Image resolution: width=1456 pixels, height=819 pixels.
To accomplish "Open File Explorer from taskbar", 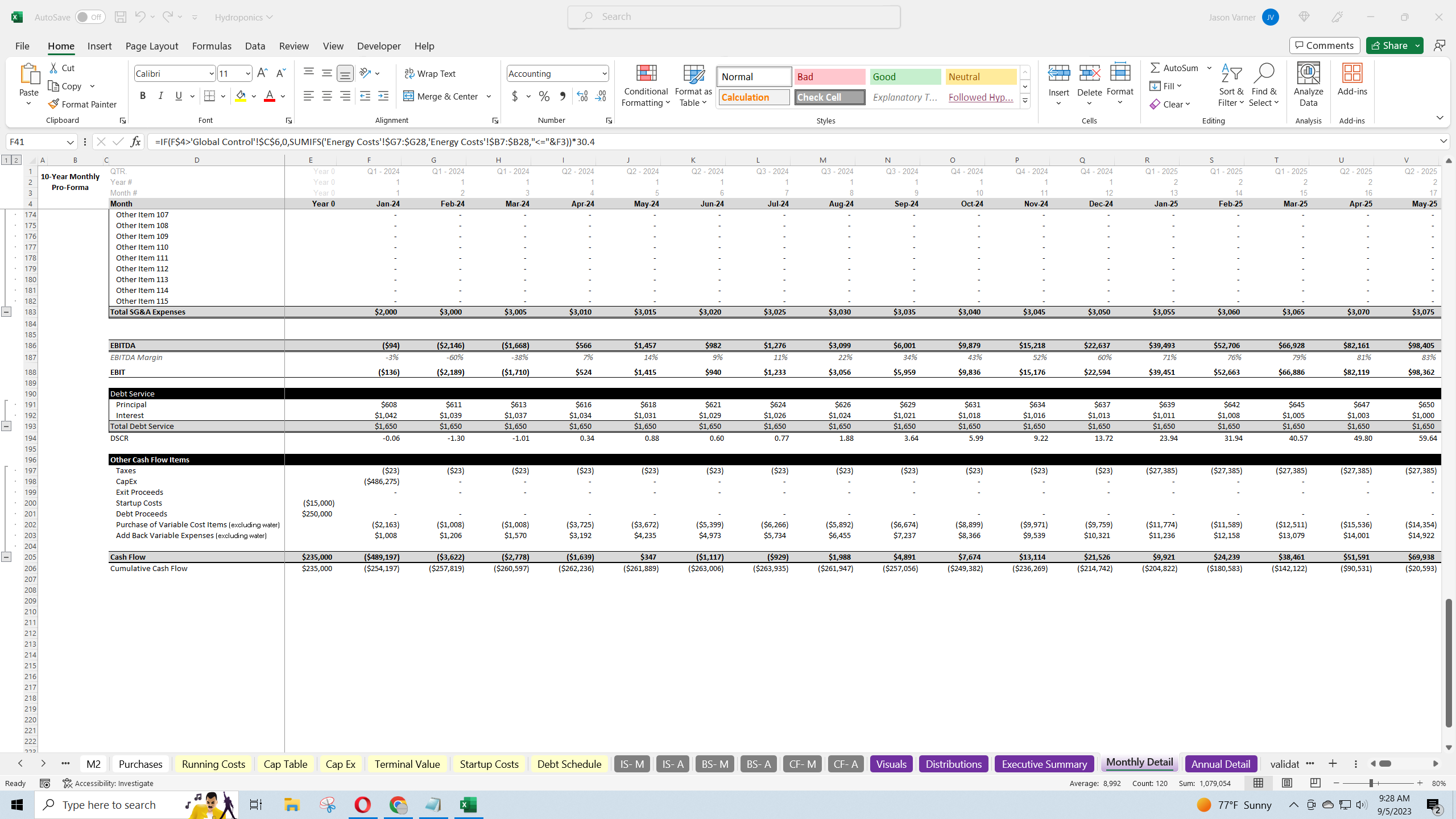I will coord(292,805).
